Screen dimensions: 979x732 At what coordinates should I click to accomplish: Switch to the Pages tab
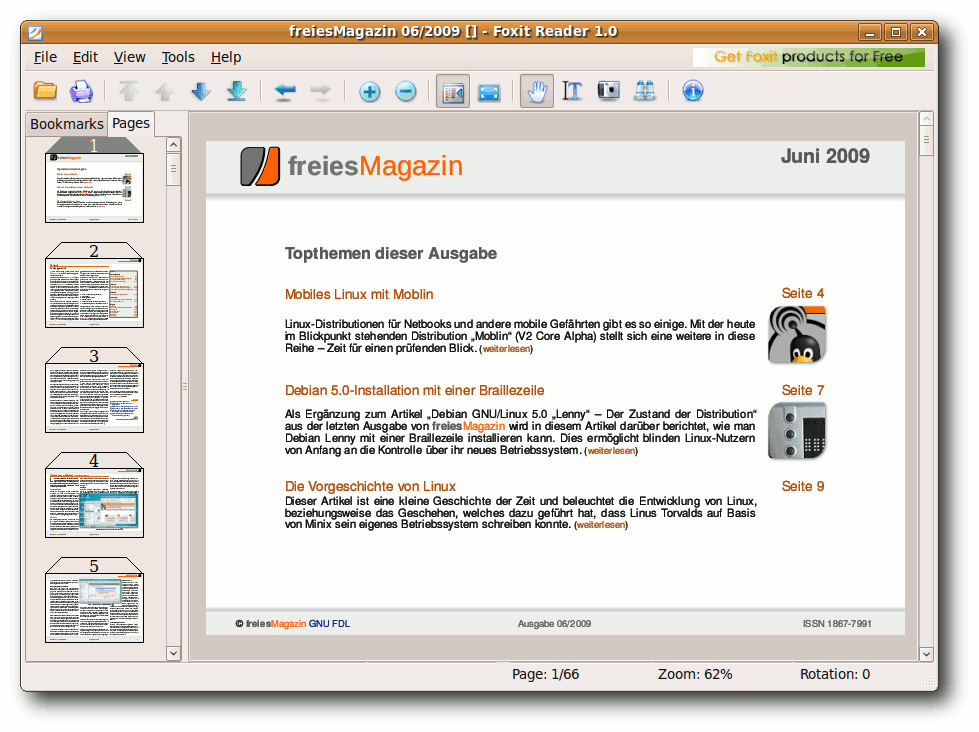(x=130, y=123)
